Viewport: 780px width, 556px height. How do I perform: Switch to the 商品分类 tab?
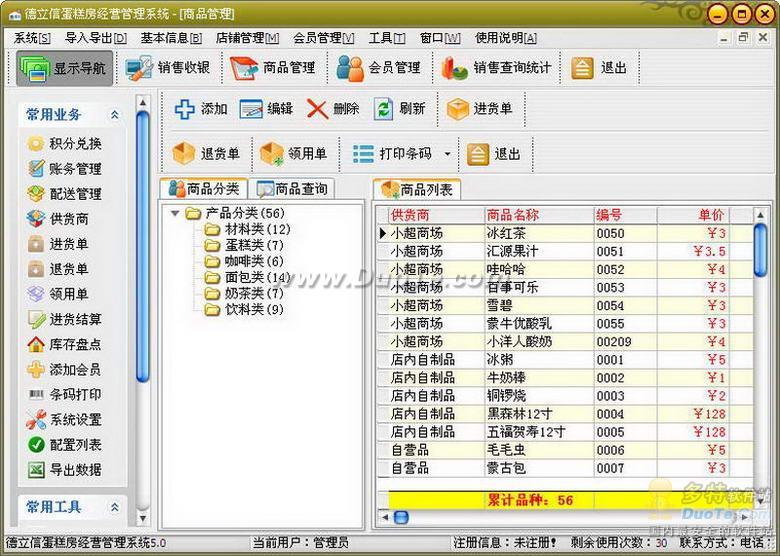tap(204, 189)
